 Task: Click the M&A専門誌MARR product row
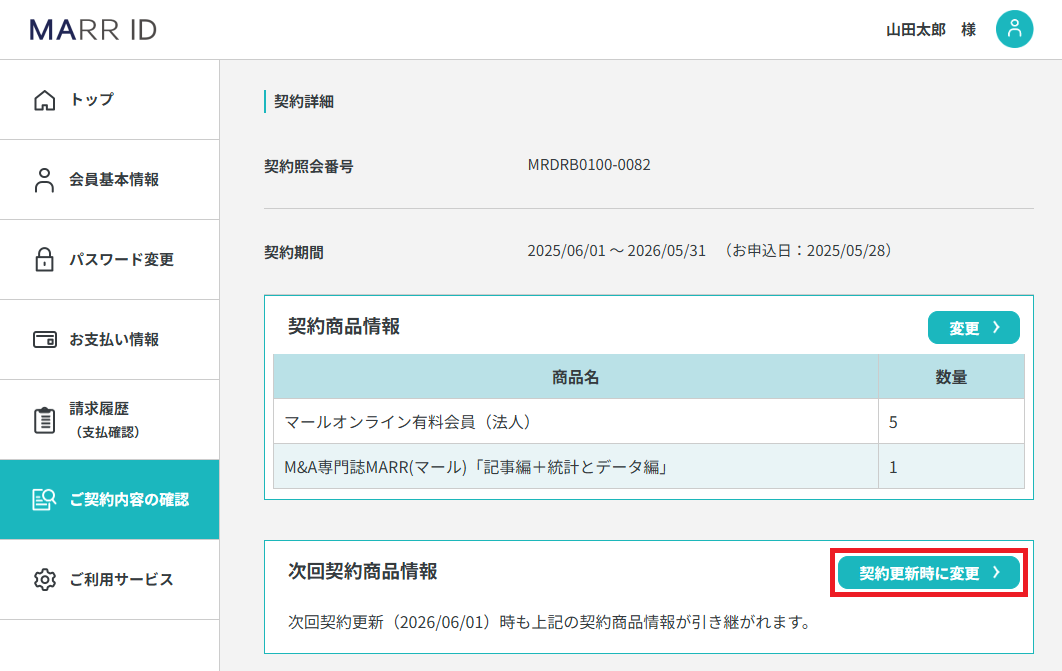[x=649, y=467]
